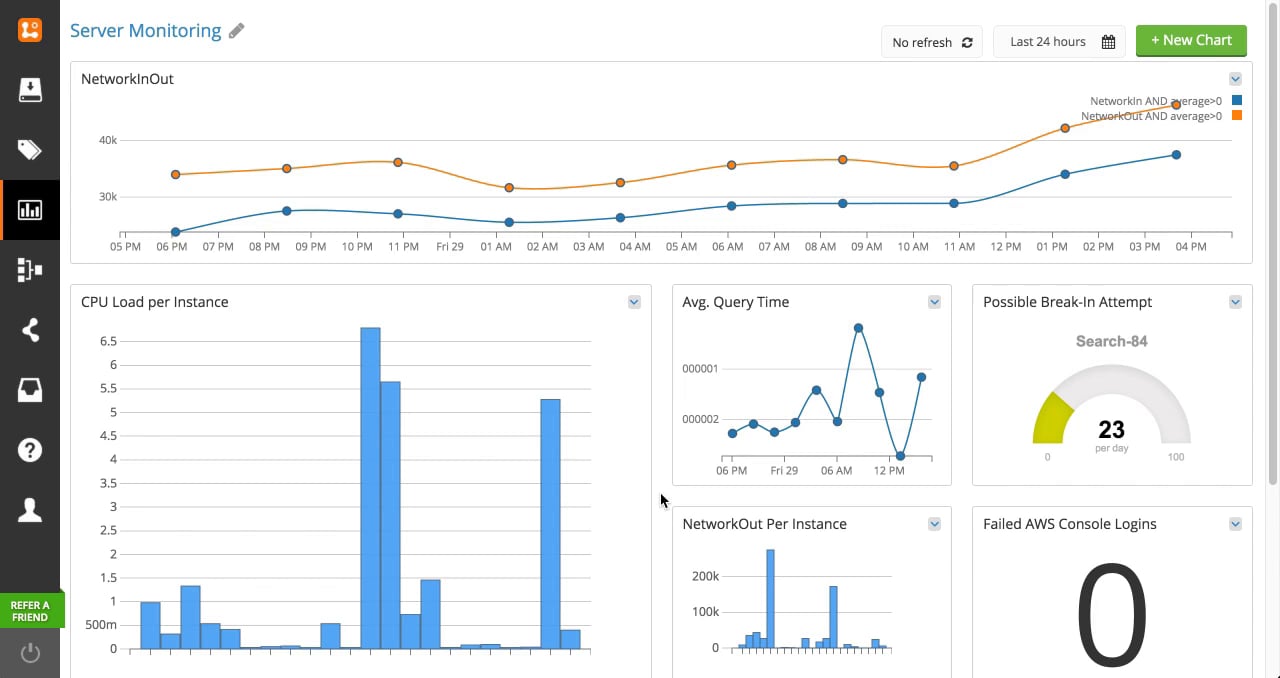Click the last blue NetworkIn data point
1280x678 pixels.
point(1176,155)
